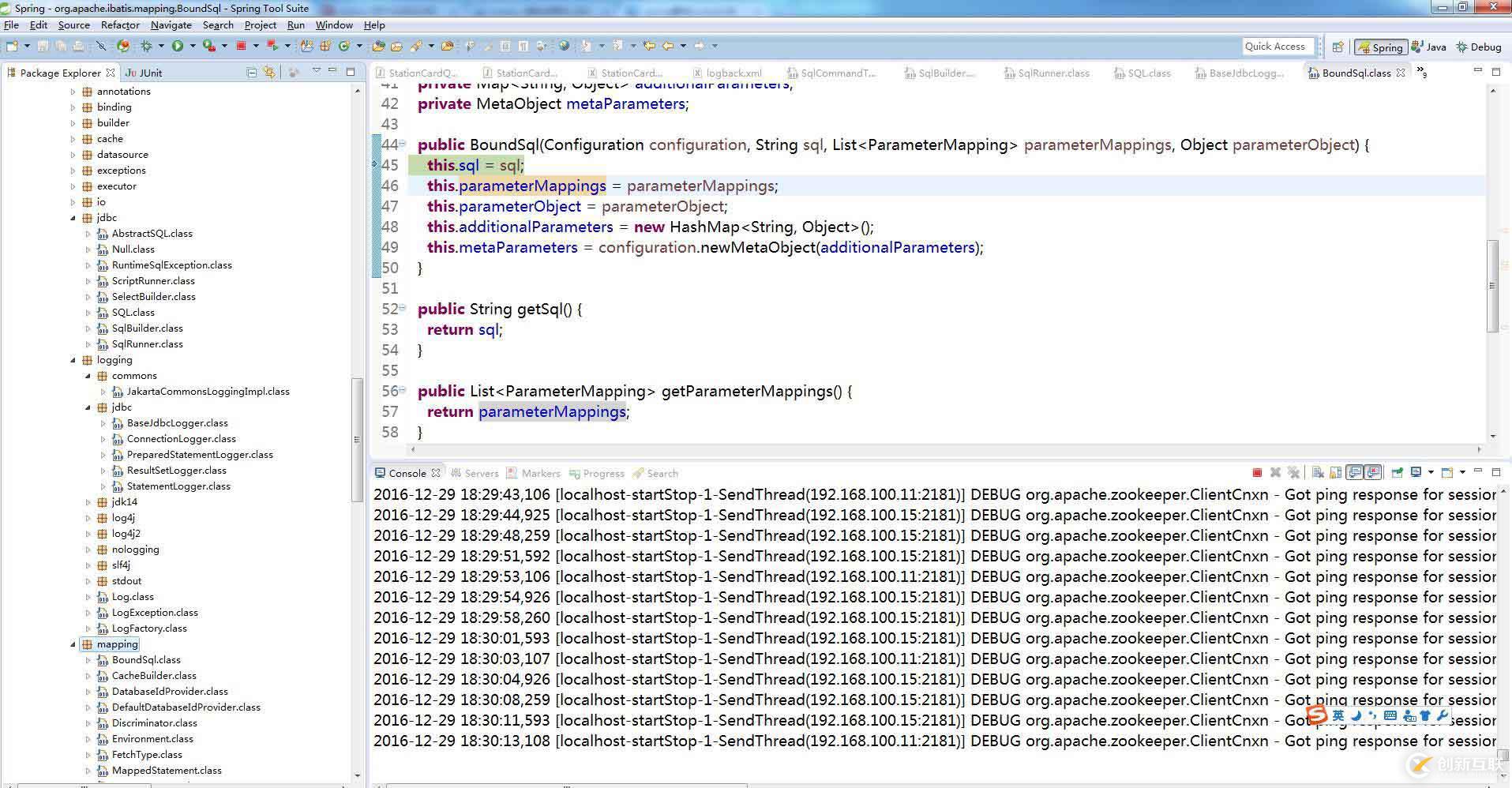Collapse all in Package Explorer

click(252, 73)
